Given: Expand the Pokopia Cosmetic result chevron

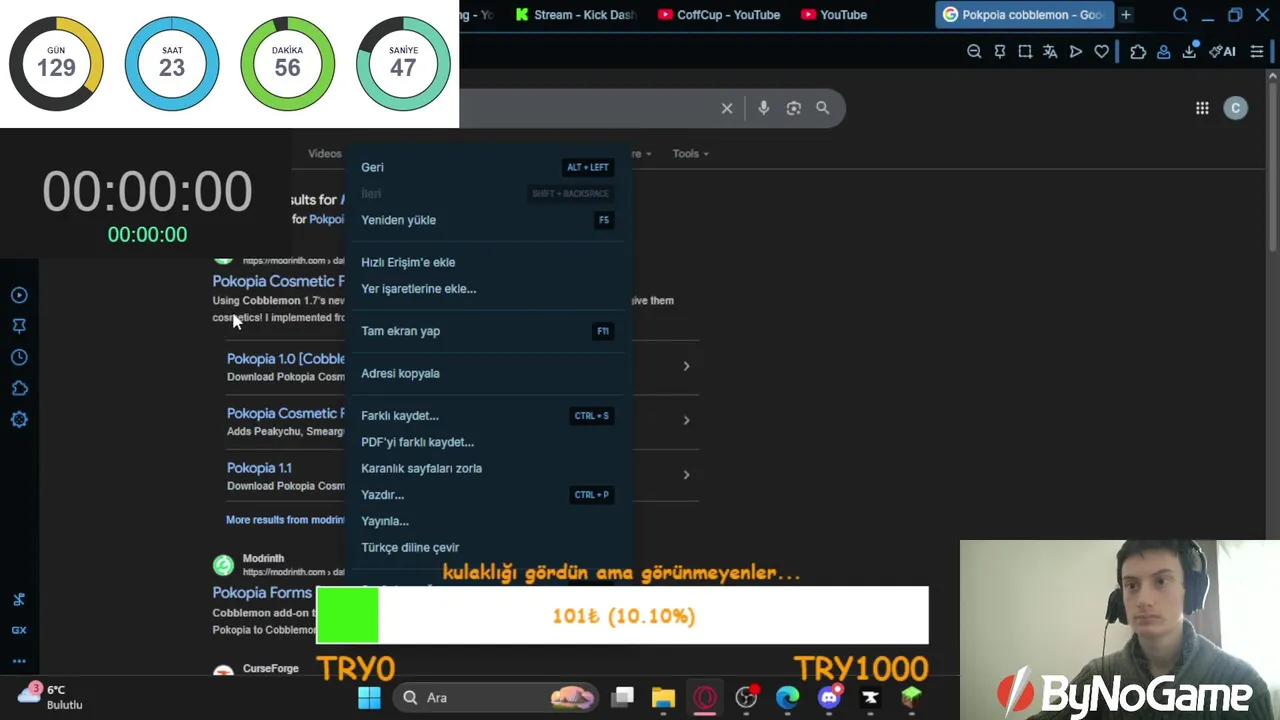Looking at the screenshot, I should point(686,420).
